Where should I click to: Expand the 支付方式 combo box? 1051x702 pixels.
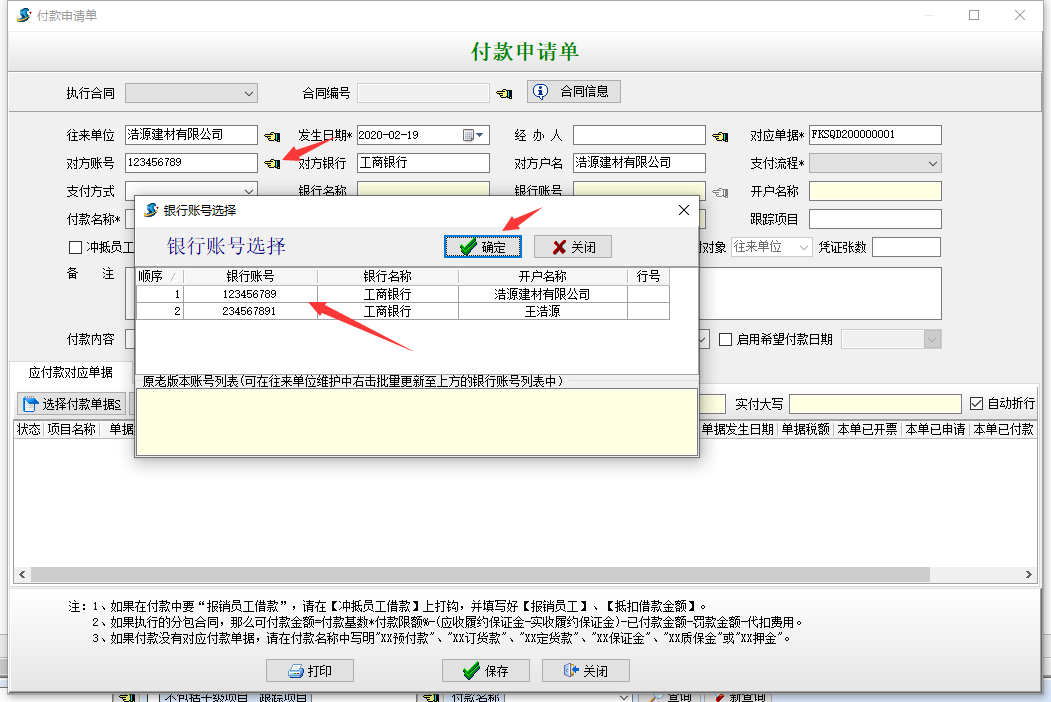(247, 190)
